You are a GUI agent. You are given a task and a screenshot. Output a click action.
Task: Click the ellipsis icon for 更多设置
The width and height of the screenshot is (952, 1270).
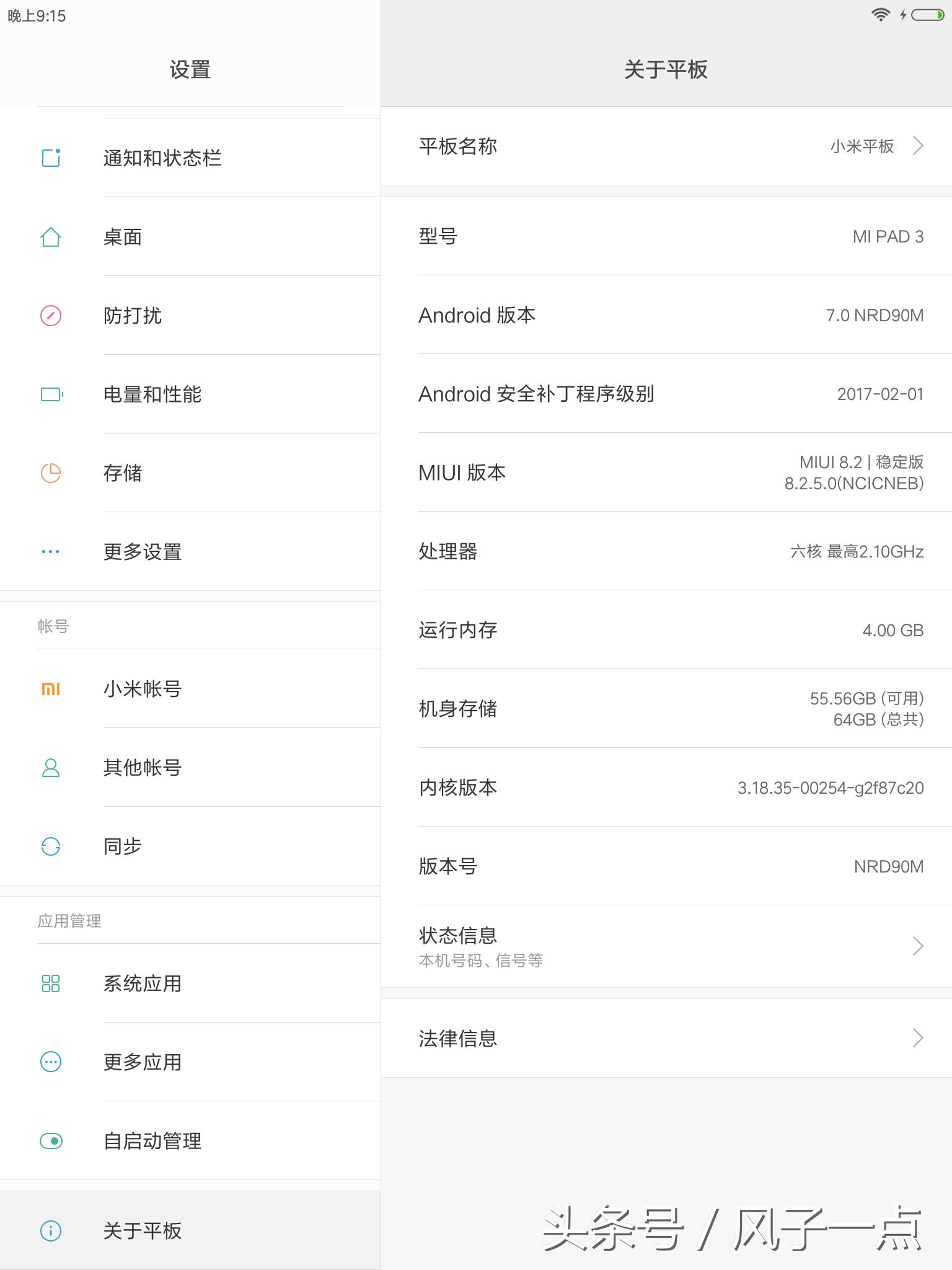click(x=51, y=551)
